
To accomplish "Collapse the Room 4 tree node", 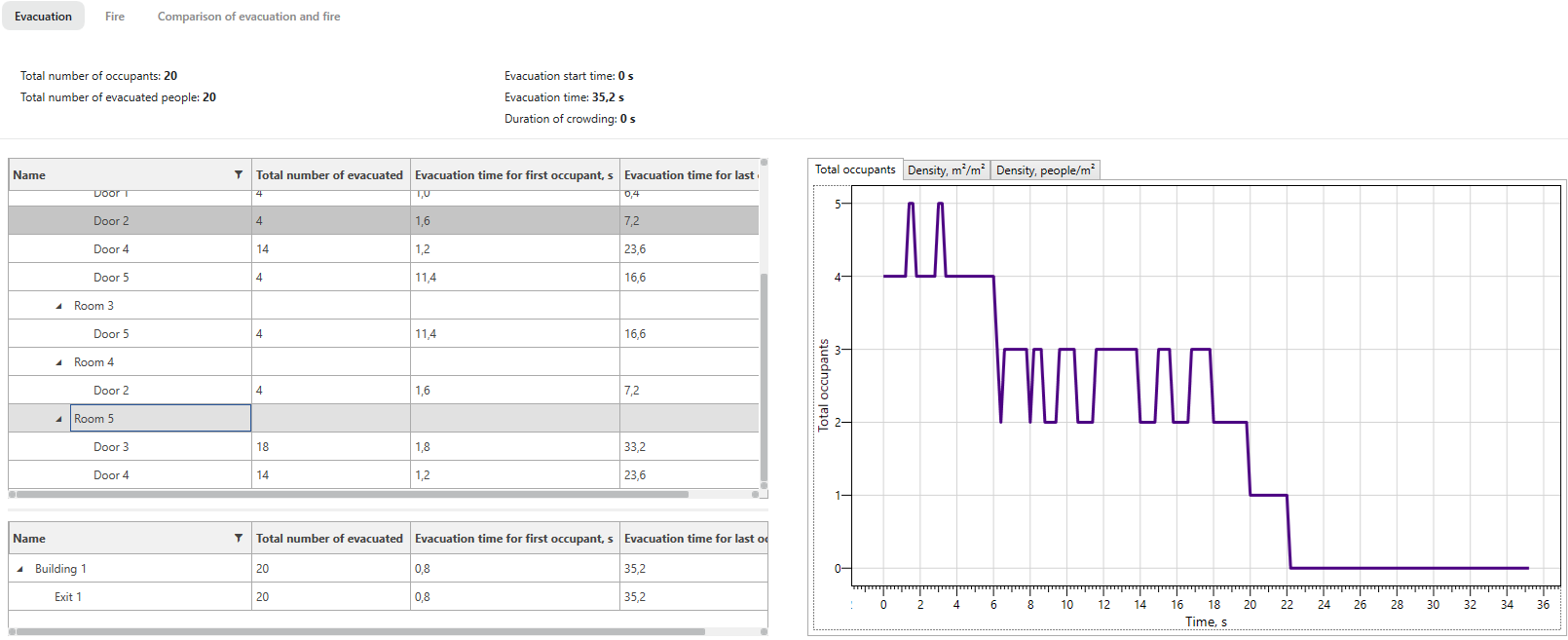I will coord(59,363).
